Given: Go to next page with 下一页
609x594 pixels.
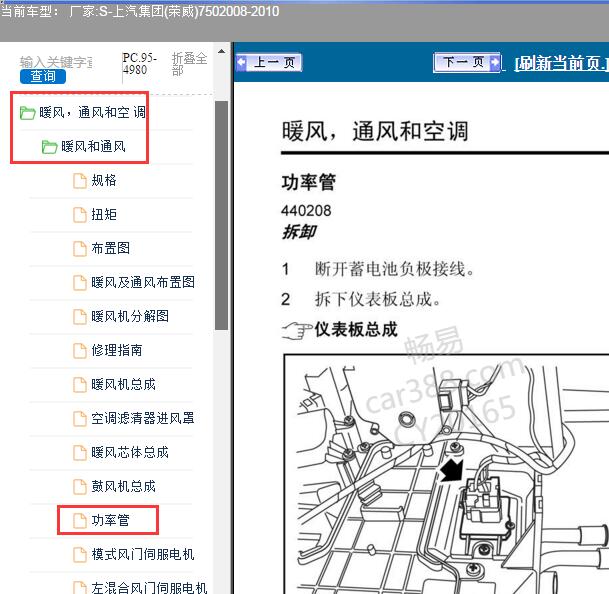Looking at the screenshot, I should 467,62.
